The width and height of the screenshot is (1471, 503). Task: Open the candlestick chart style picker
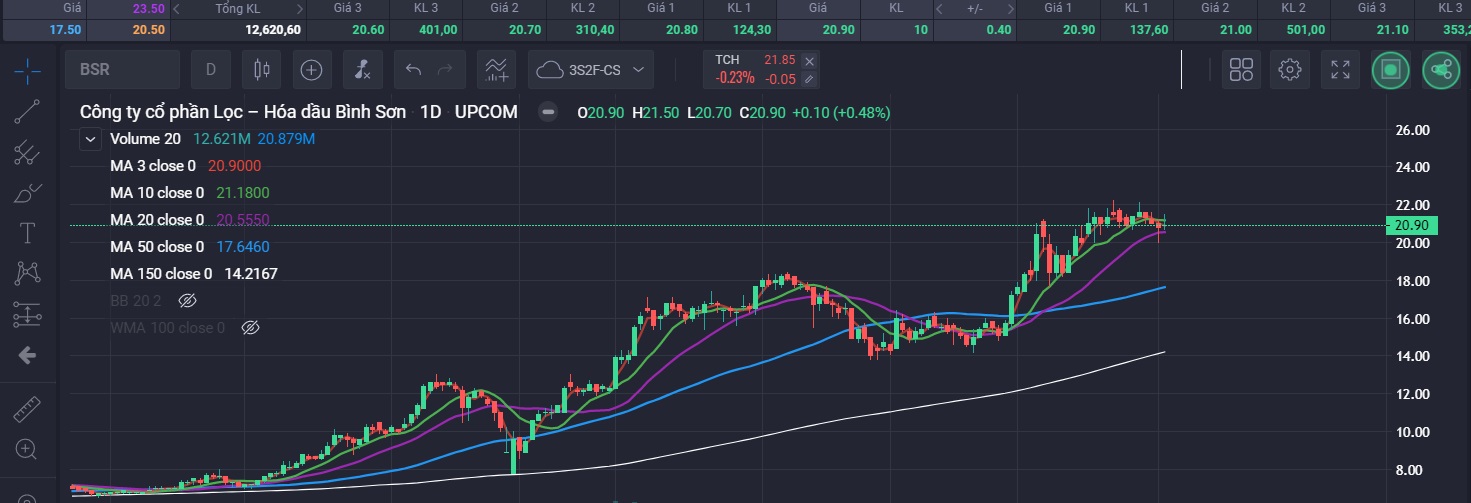point(262,70)
